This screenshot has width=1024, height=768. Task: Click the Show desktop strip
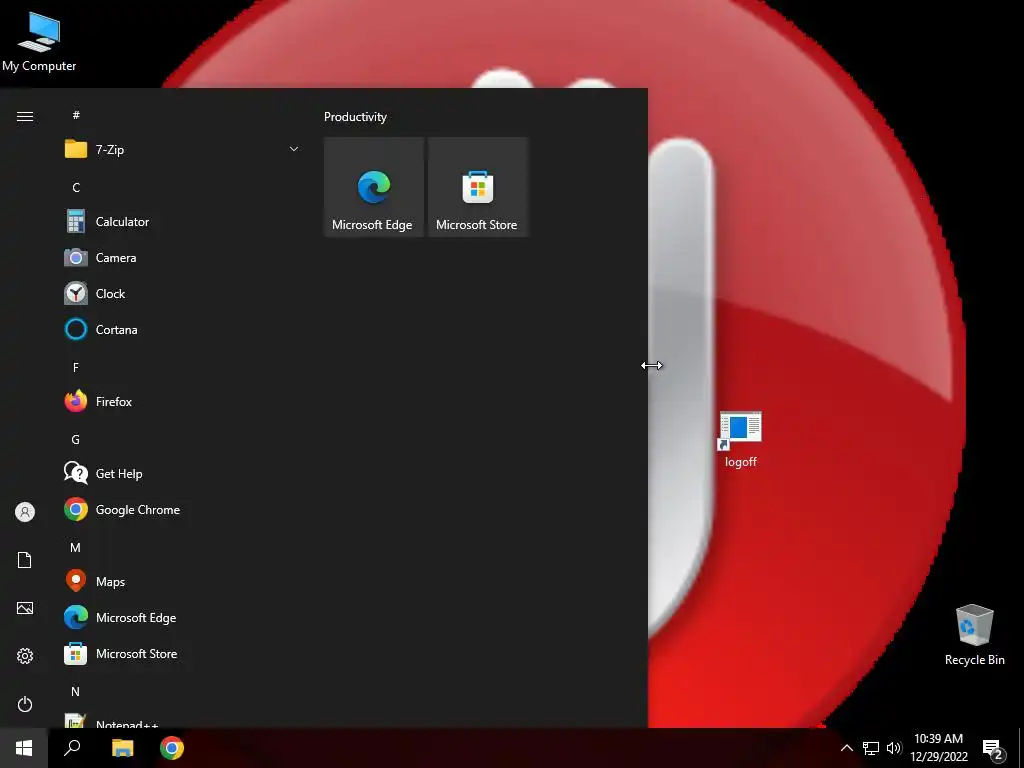pyautogui.click(x=1021, y=748)
